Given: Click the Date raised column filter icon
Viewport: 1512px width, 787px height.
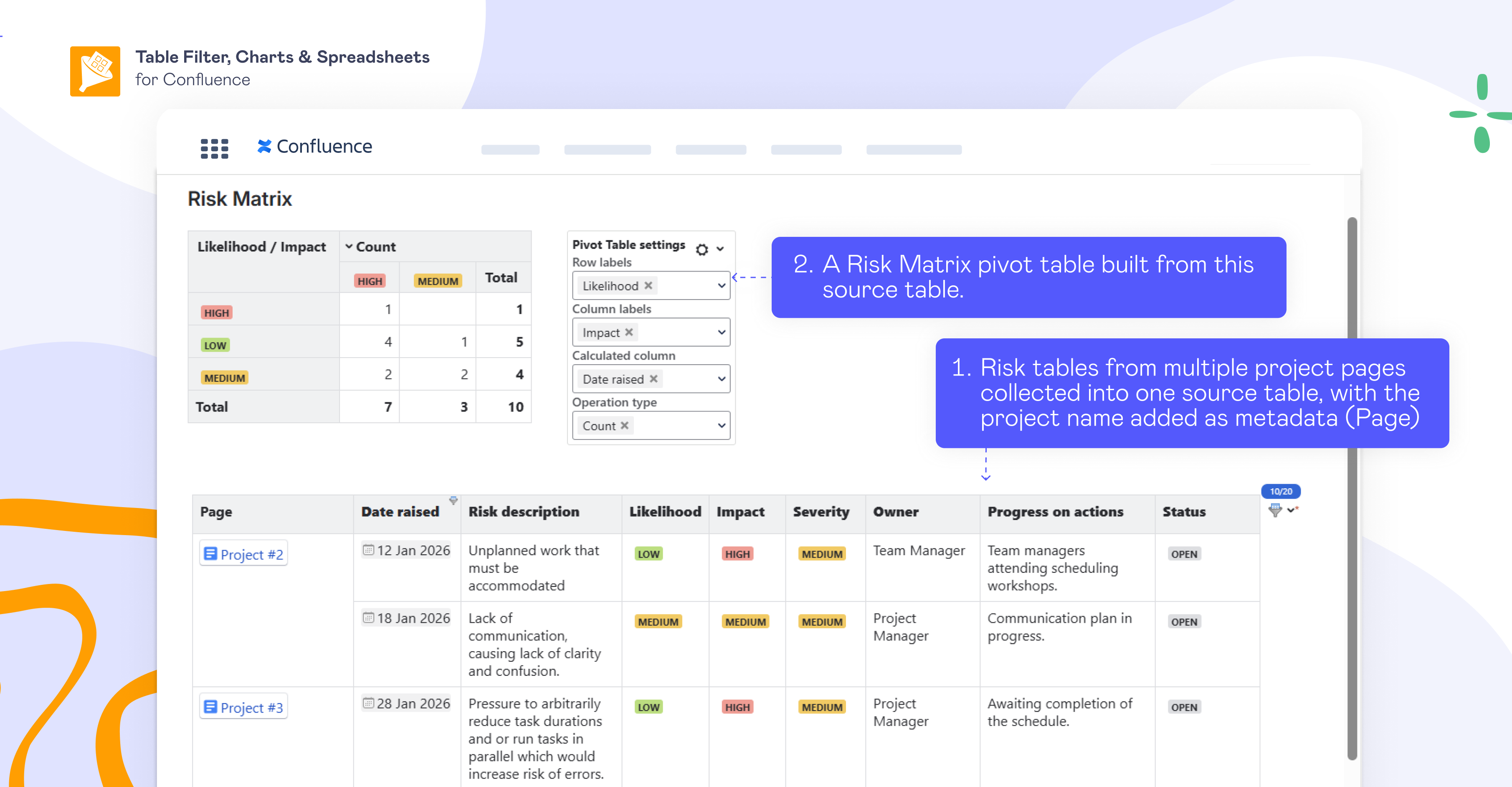Looking at the screenshot, I should tap(453, 500).
